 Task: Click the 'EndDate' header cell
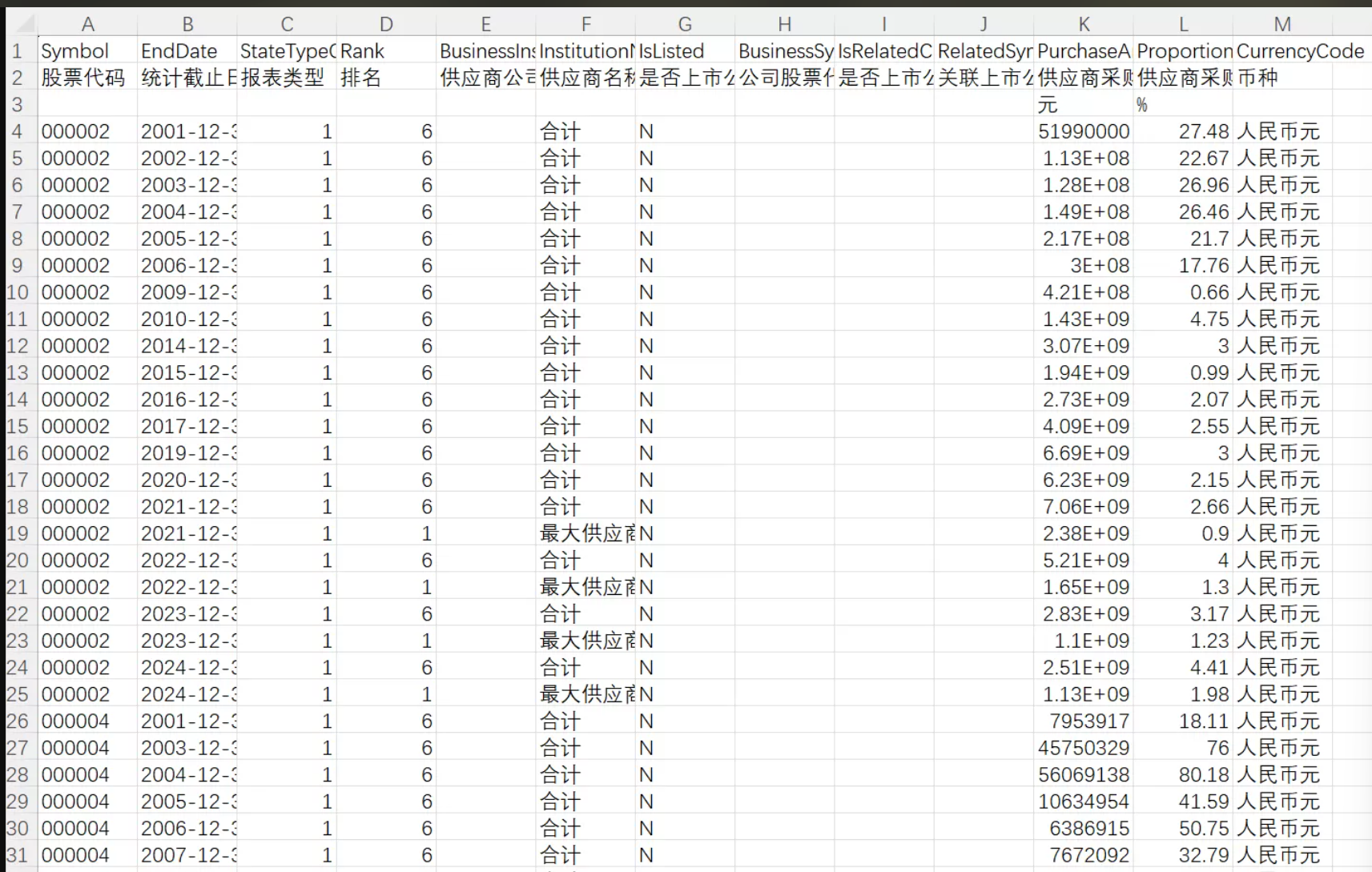click(x=187, y=51)
